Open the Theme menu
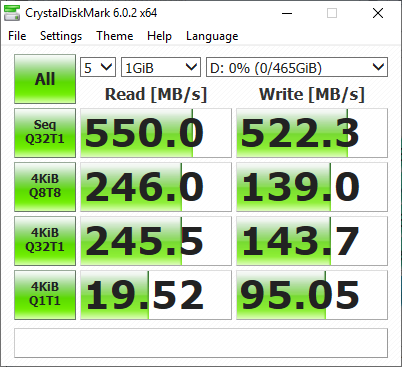The image size is (402, 367). tap(115, 36)
